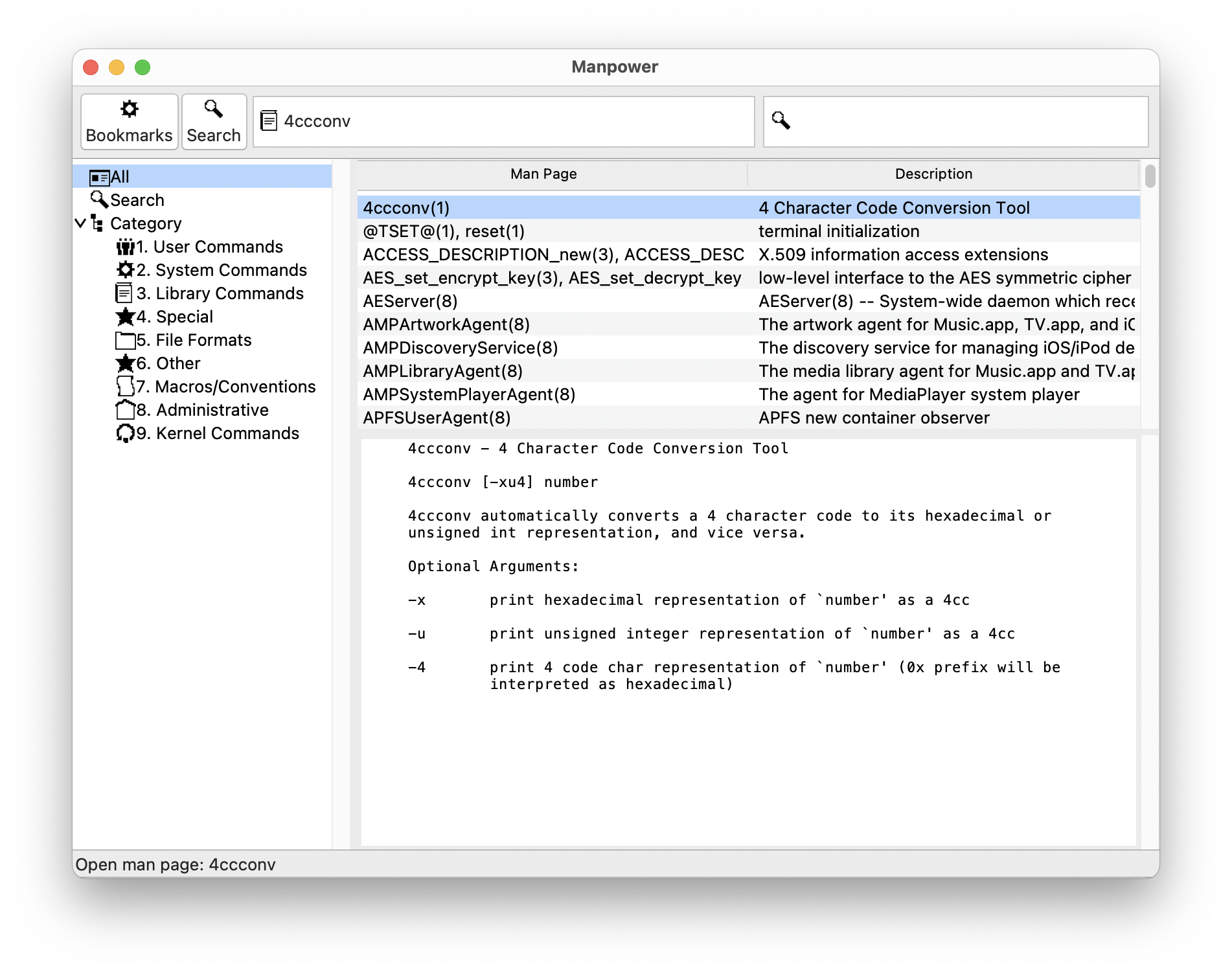Click the Description column header

(933, 174)
